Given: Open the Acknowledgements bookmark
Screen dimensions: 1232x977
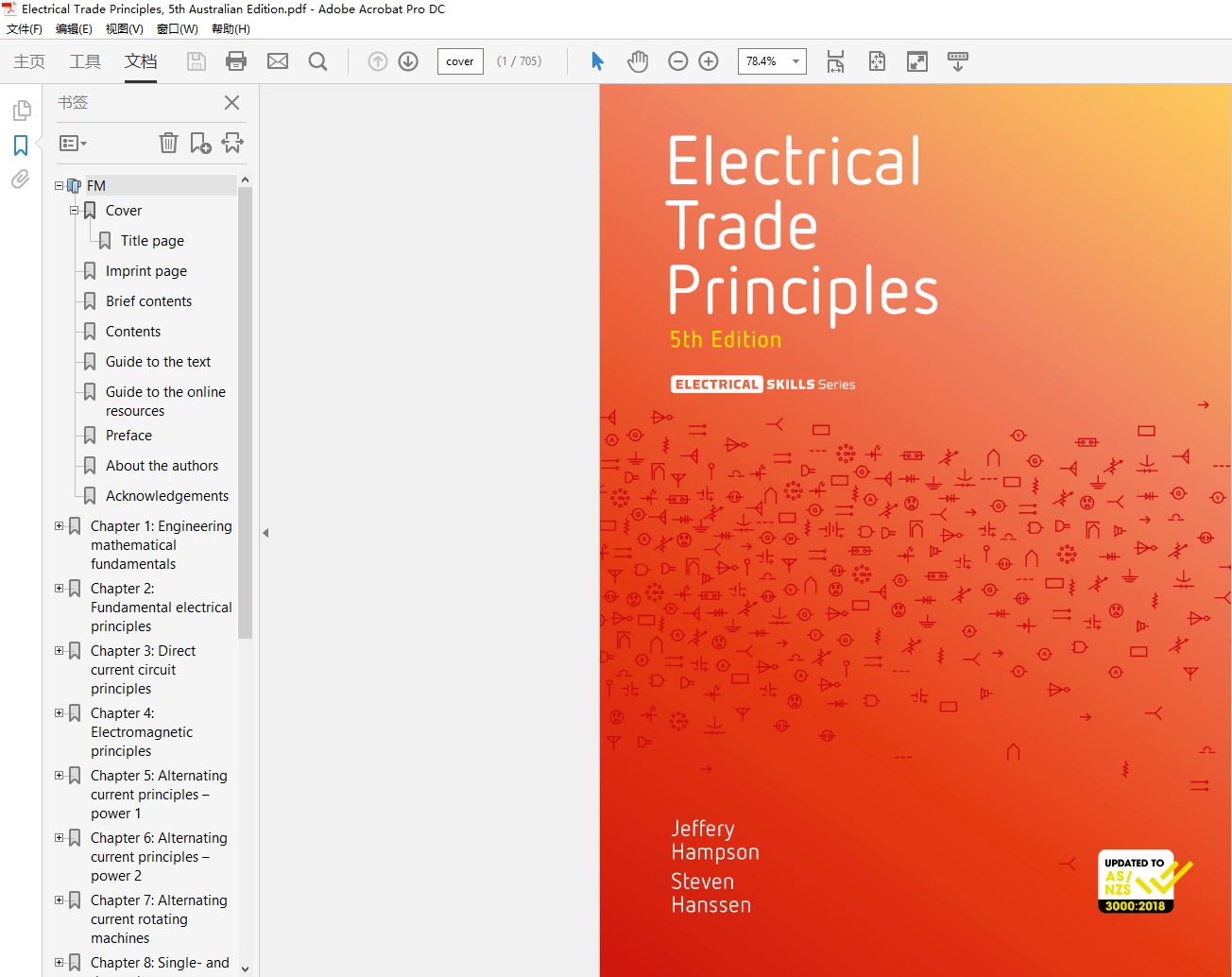Looking at the screenshot, I should point(167,496).
